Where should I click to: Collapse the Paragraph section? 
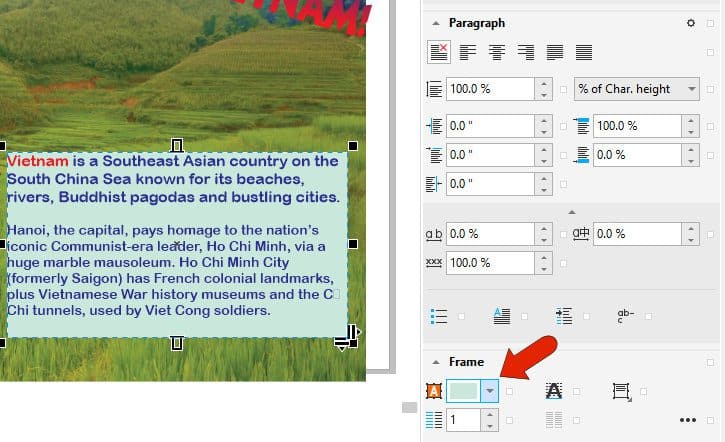(x=435, y=23)
